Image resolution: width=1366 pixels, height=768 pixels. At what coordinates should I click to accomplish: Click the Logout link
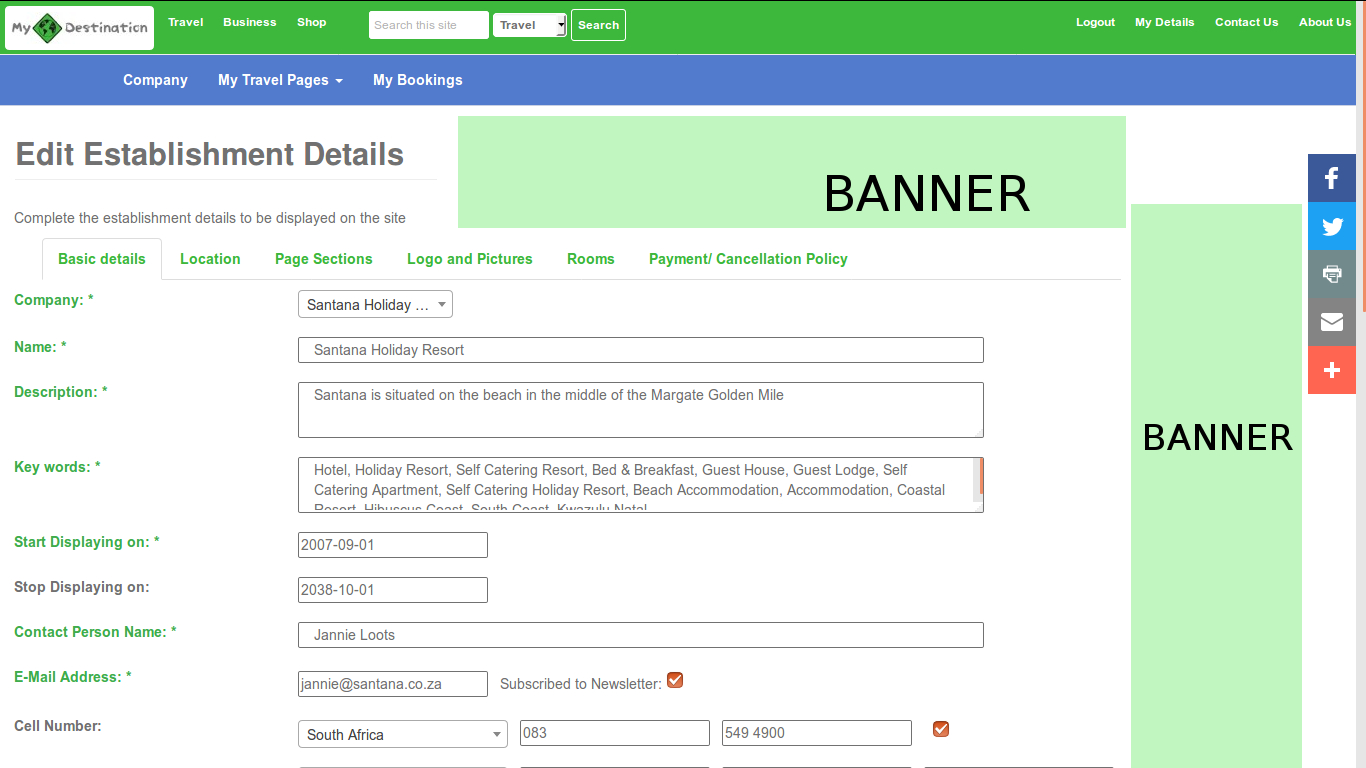coord(1095,22)
